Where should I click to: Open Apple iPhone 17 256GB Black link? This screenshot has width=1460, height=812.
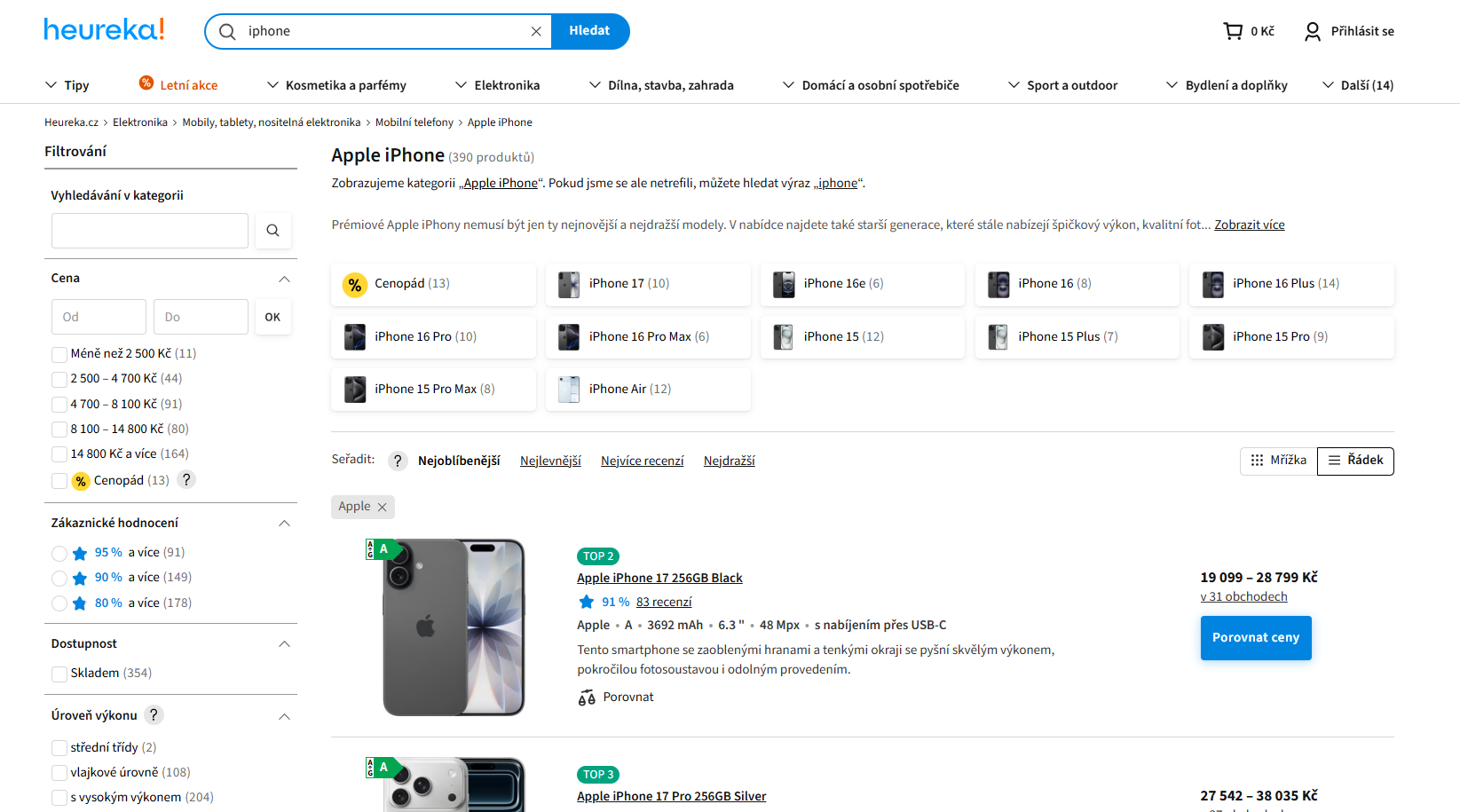point(659,578)
